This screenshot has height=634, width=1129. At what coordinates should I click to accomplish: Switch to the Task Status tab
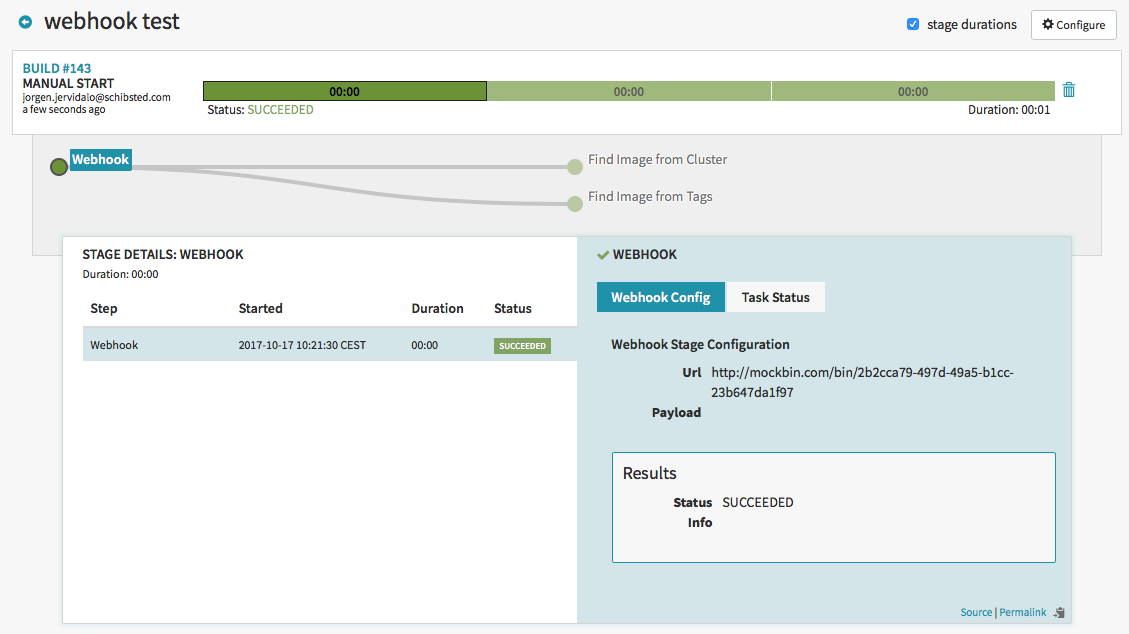coord(776,297)
